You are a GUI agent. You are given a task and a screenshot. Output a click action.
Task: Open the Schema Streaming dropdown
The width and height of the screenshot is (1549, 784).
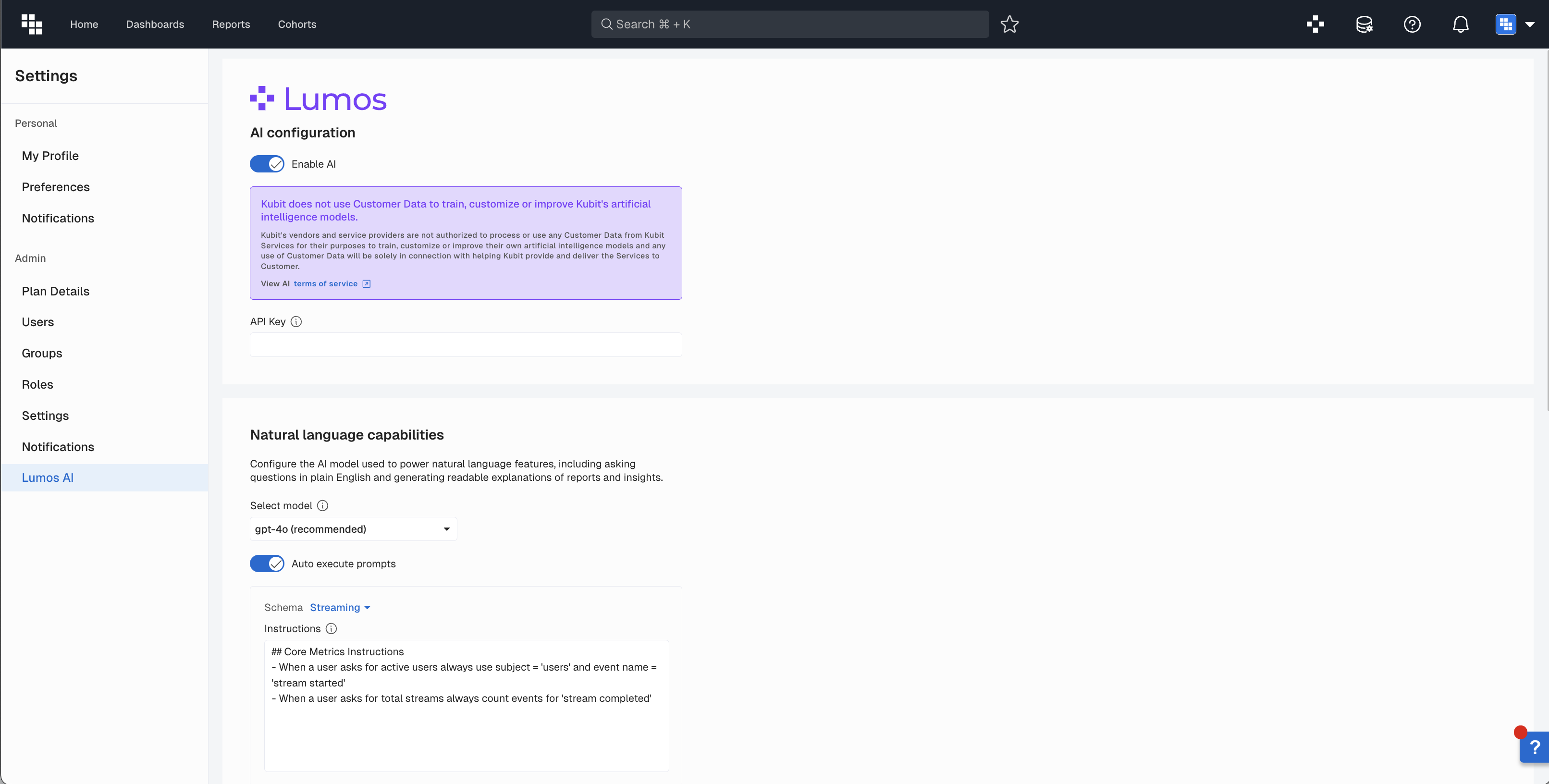340,607
